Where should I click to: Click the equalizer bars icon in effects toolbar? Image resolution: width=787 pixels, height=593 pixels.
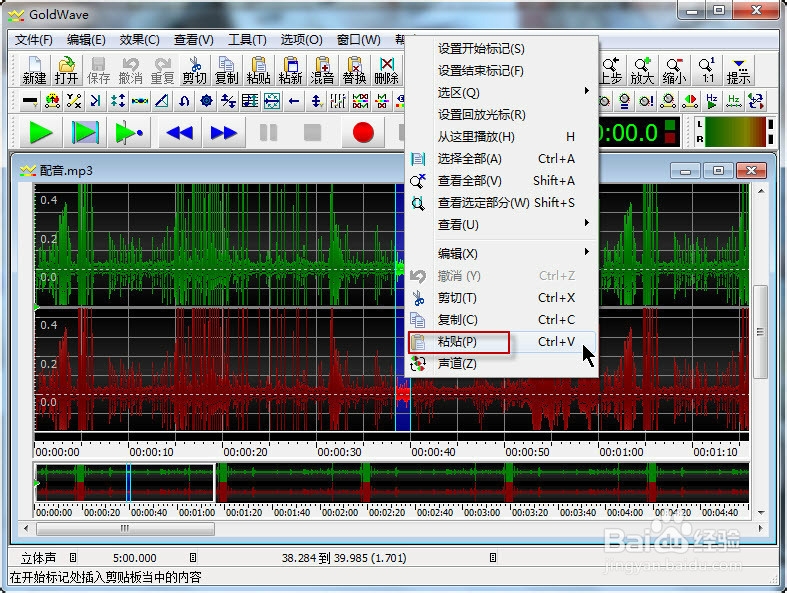[x=338, y=101]
